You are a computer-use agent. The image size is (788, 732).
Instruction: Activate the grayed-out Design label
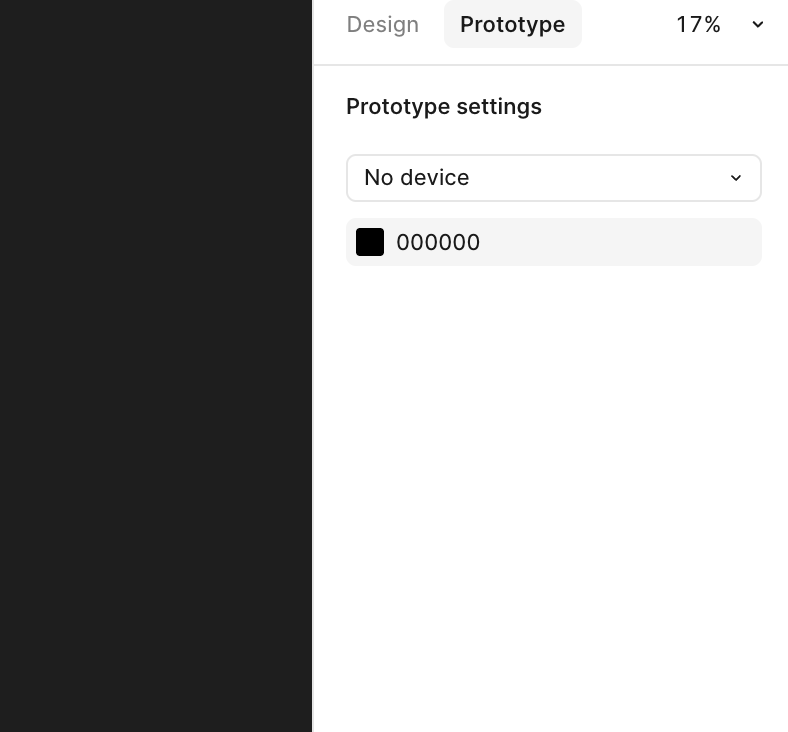click(382, 25)
